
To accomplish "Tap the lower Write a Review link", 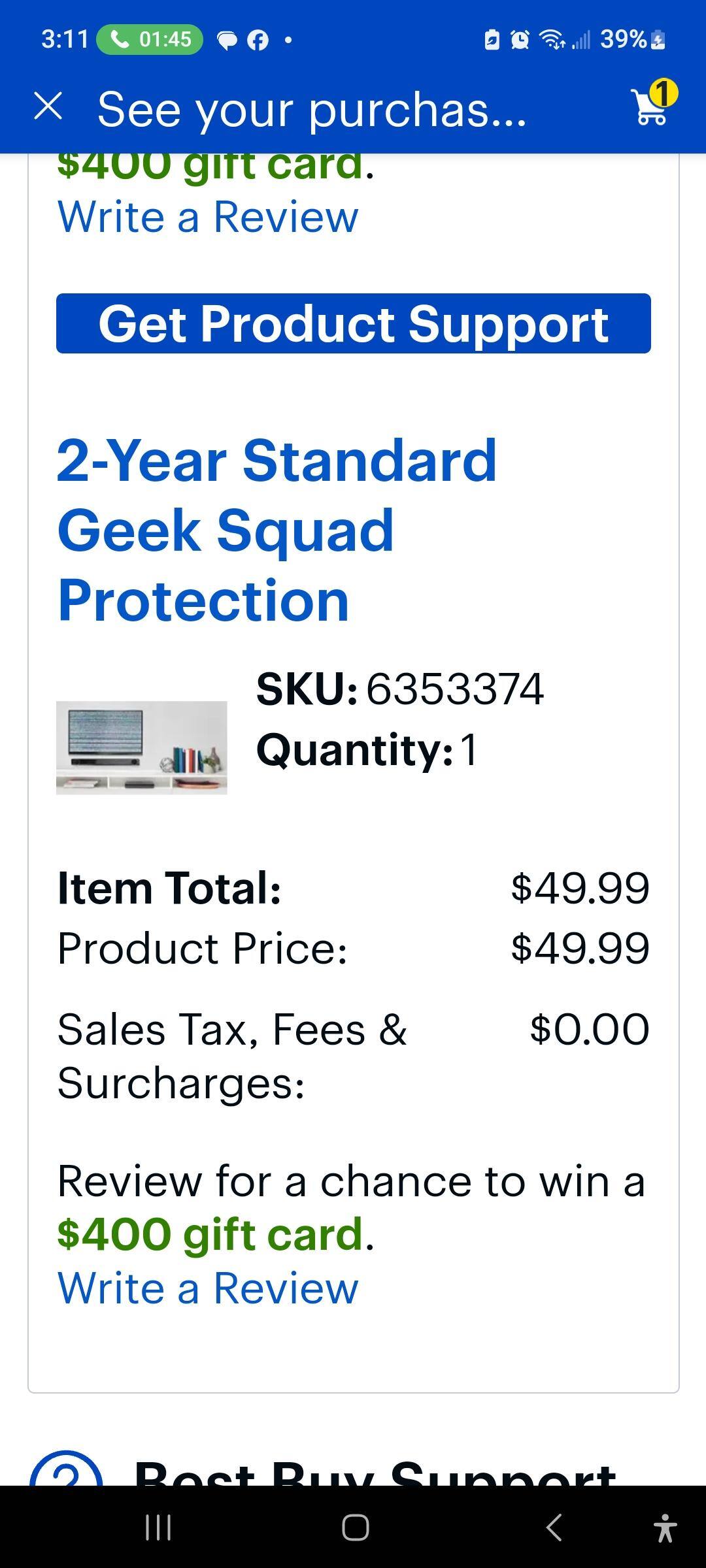I will click(208, 1288).
